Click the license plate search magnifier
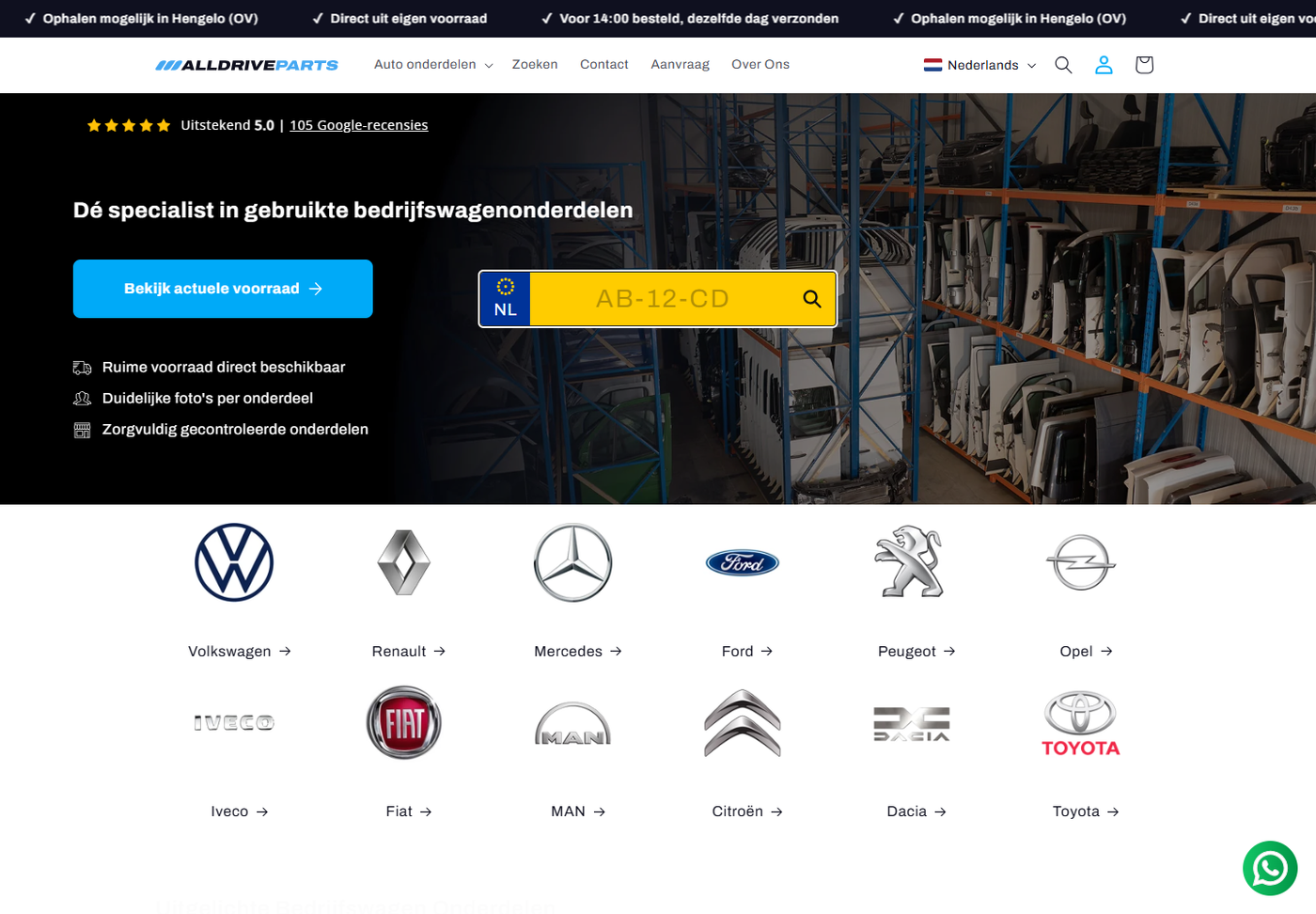This screenshot has width=1316, height=914. (x=812, y=299)
